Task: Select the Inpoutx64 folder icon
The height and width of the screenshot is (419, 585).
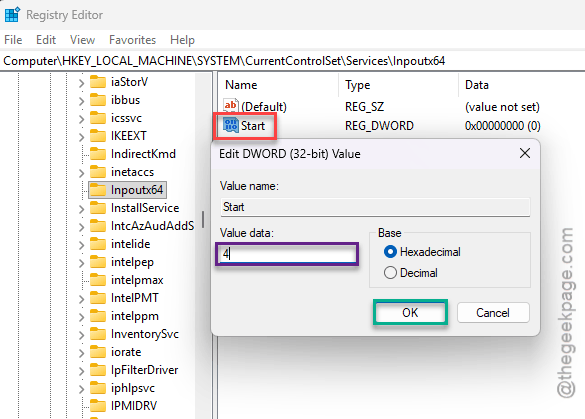Action: (98, 190)
